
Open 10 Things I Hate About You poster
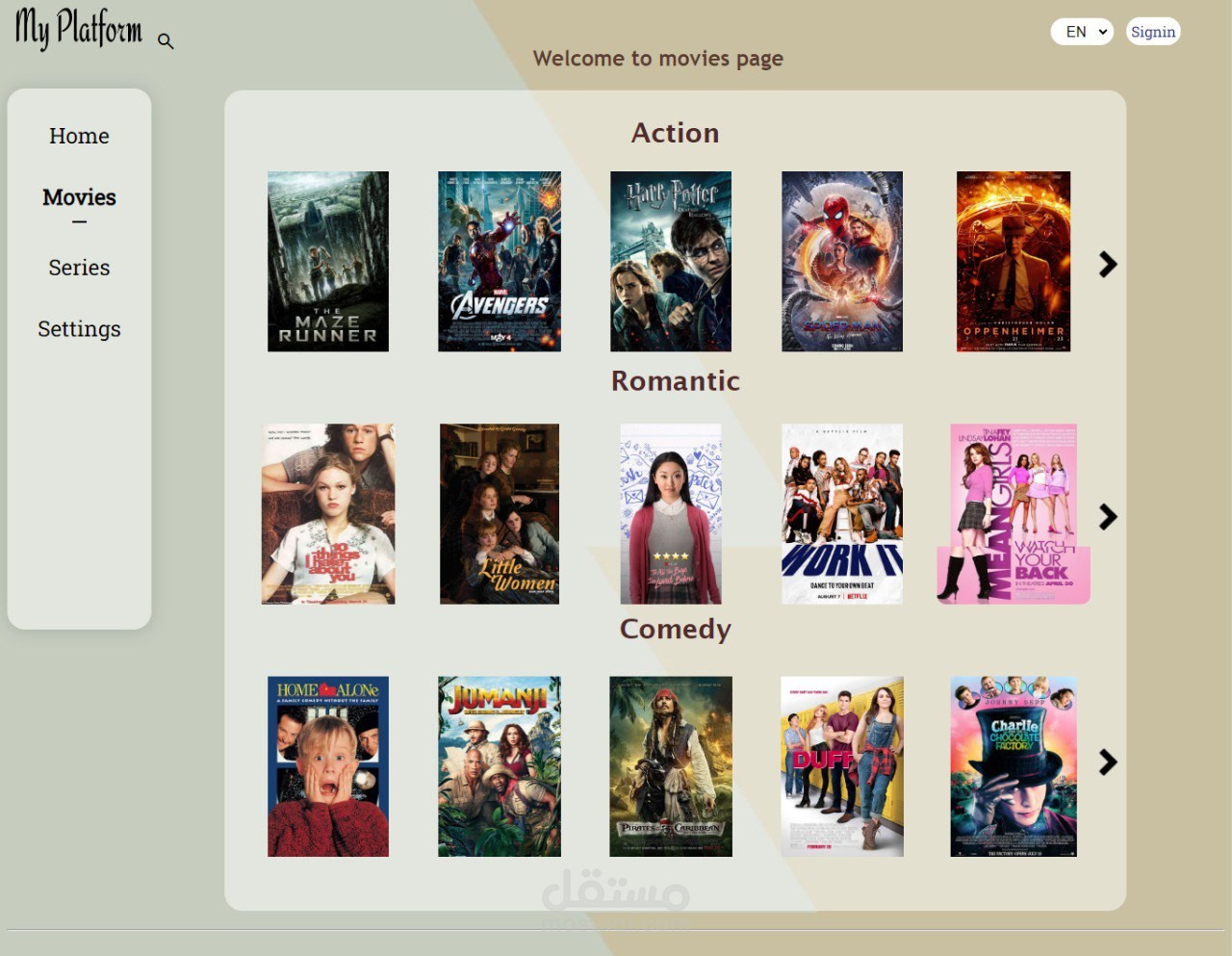point(328,514)
